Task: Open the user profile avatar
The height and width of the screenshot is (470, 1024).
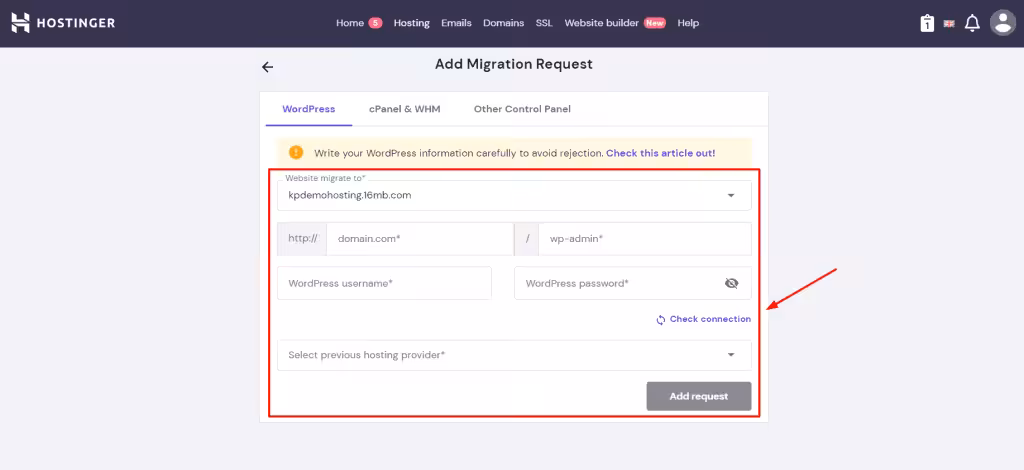Action: [1002, 23]
